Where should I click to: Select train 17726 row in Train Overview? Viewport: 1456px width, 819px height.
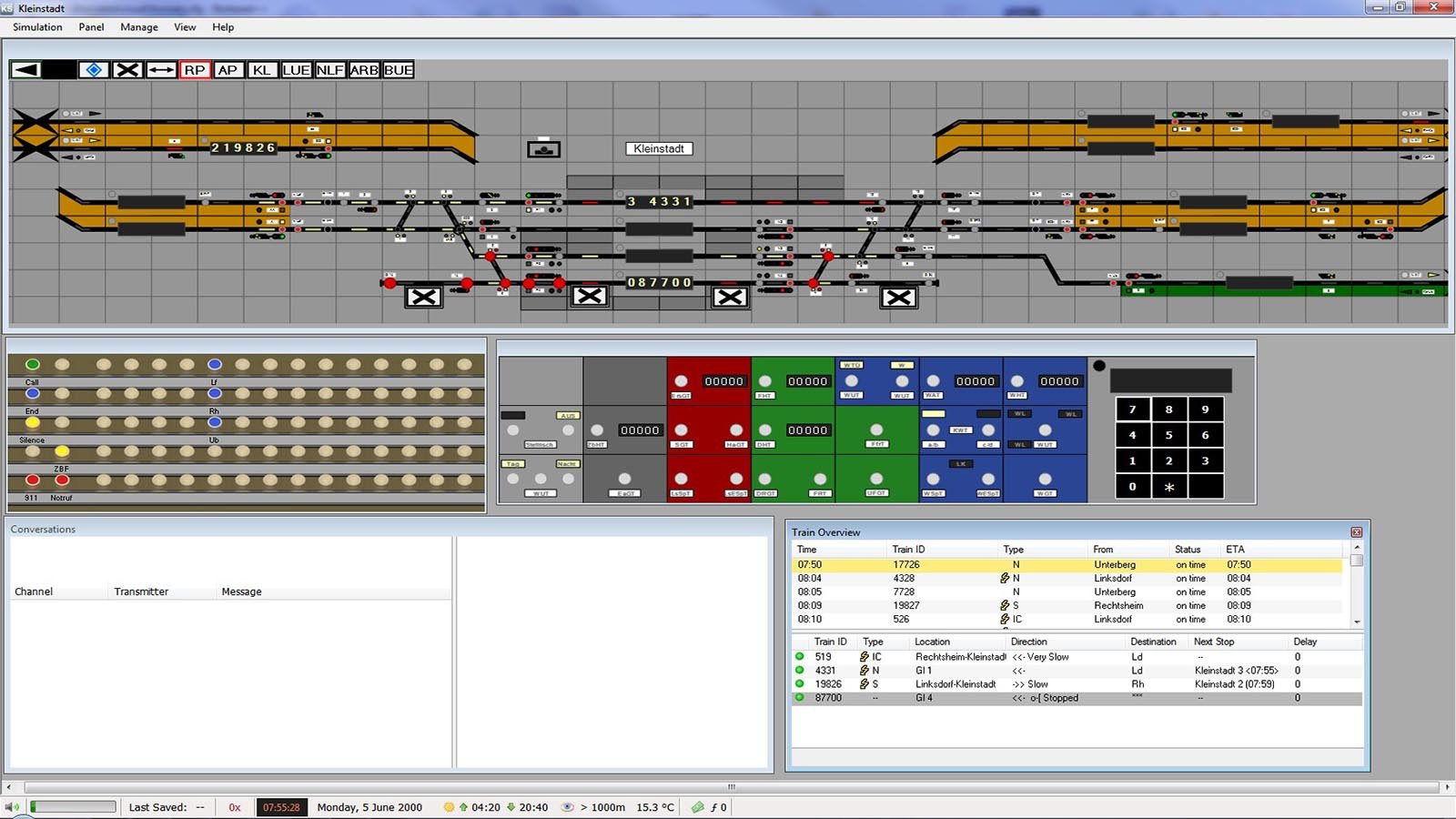pos(1067,565)
